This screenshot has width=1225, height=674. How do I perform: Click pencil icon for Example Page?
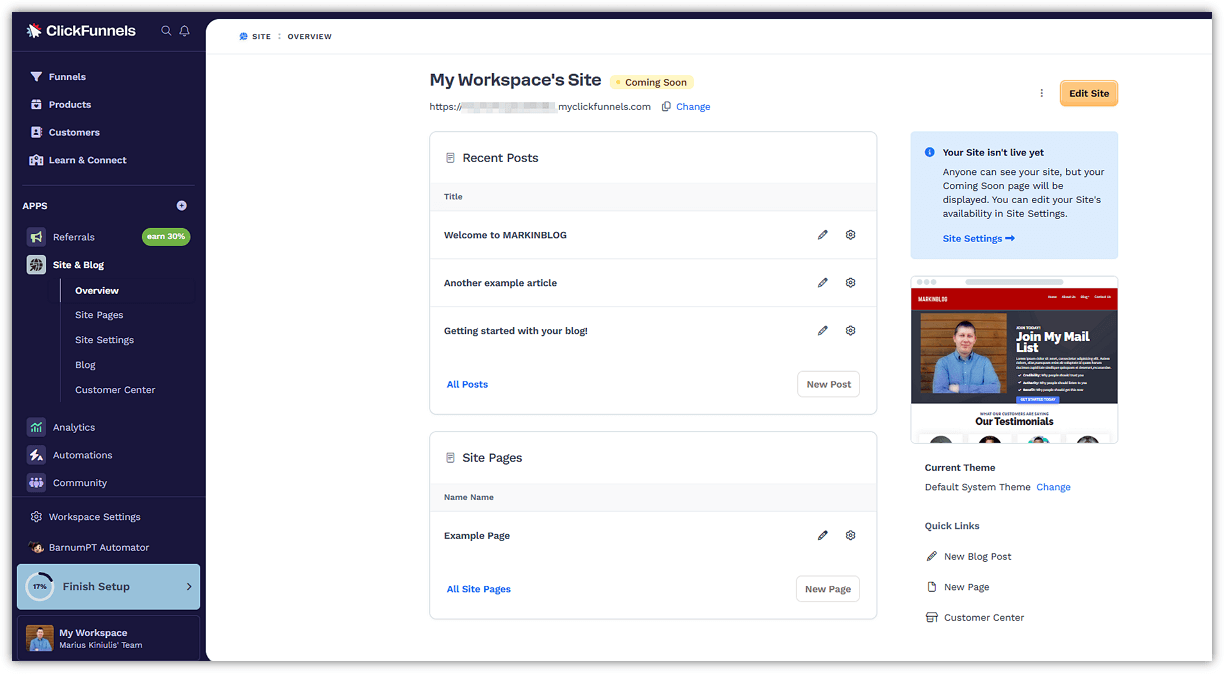coord(823,536)
